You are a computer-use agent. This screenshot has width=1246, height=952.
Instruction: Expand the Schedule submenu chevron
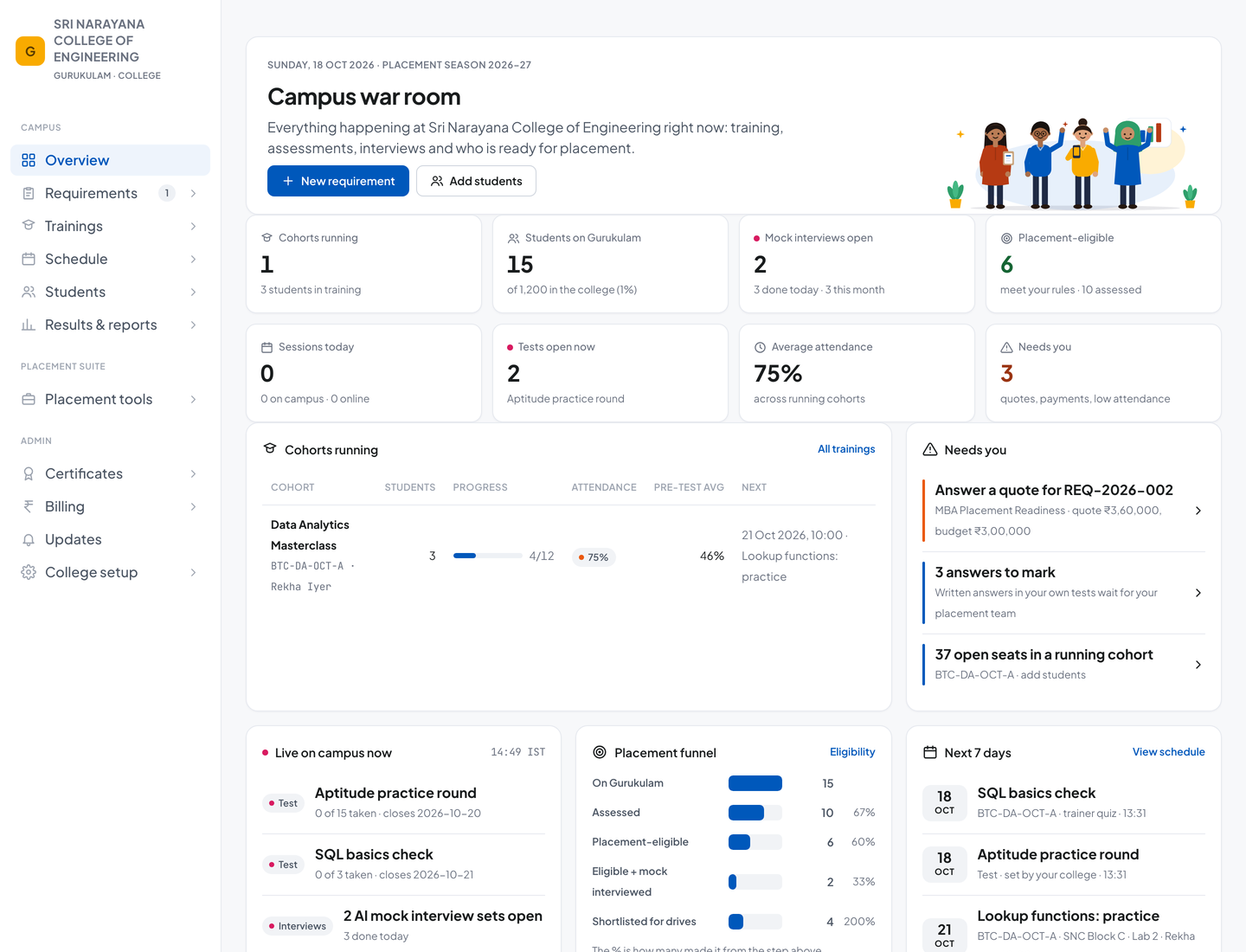pos(193,259)
